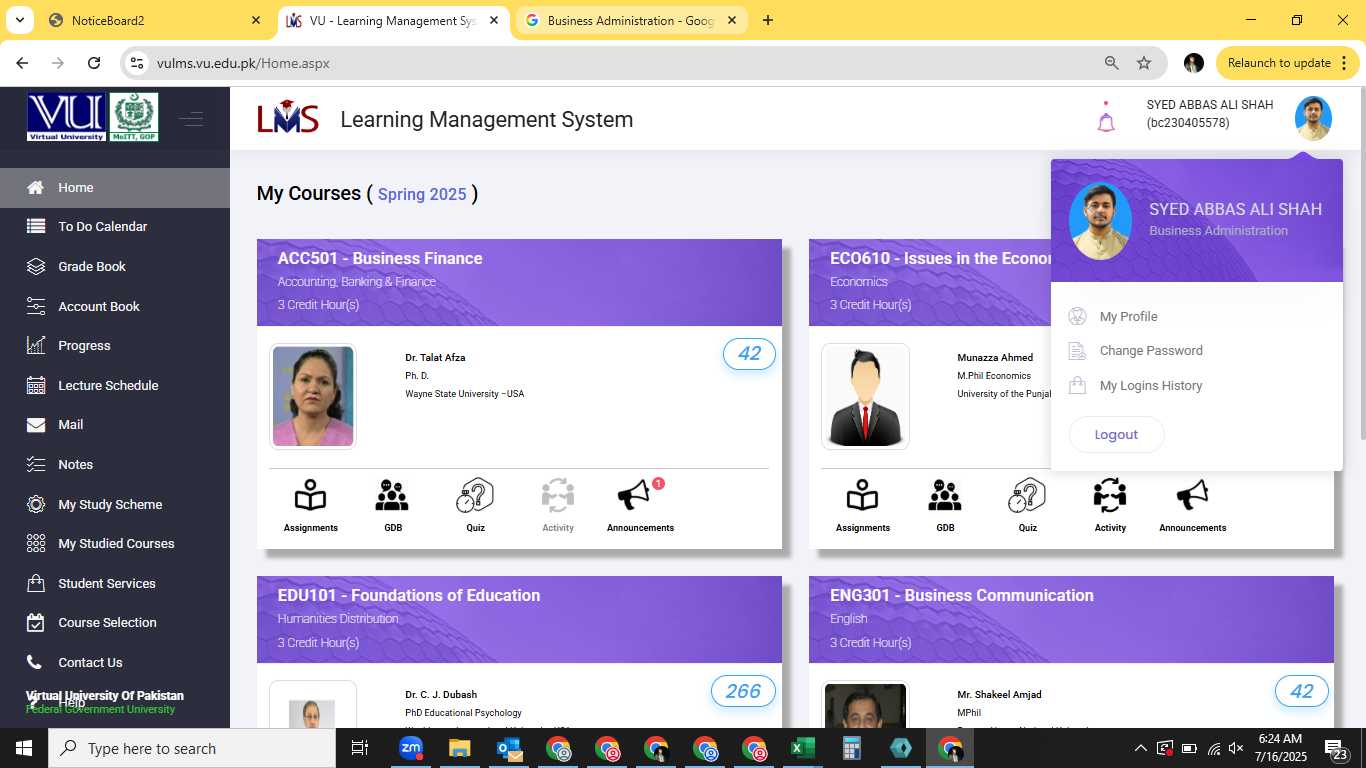Viewport: 1366px width, 768px height.
Task: Open Progress in sidebar
Action: [115, 345]
